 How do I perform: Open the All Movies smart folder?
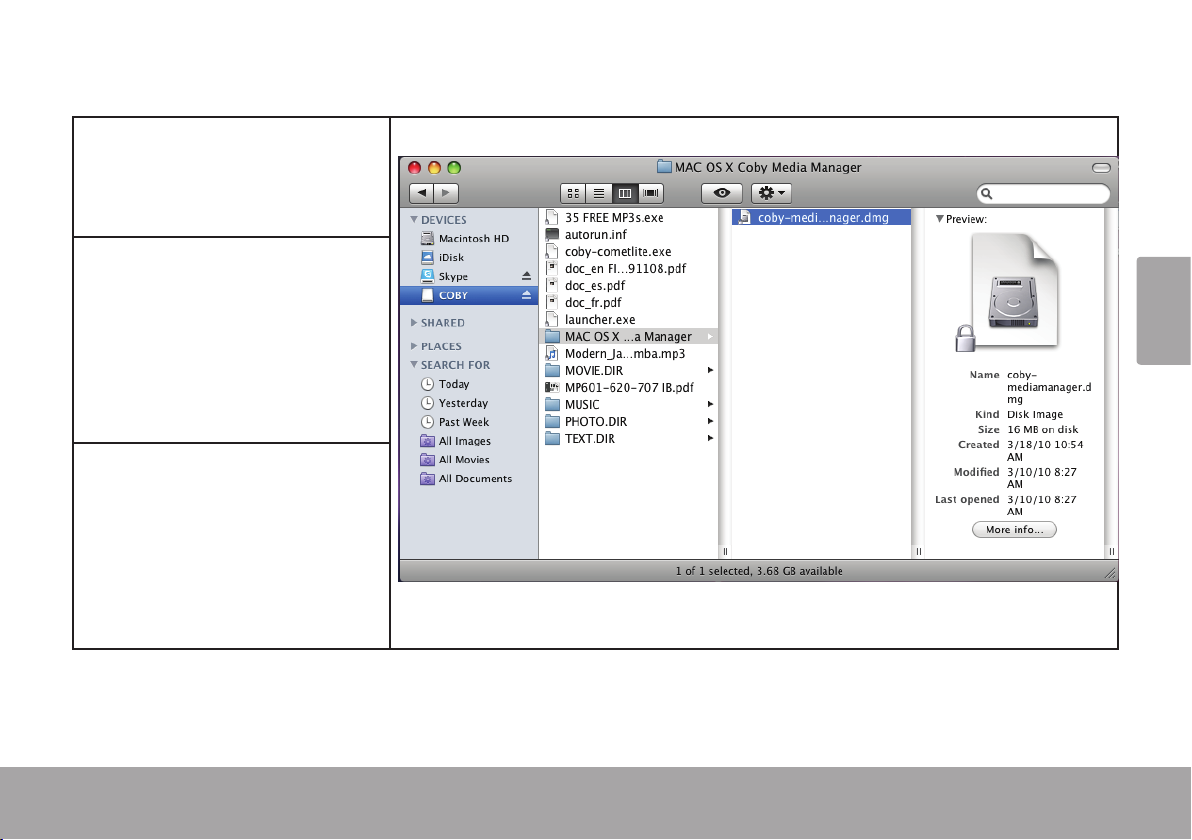click(x=469, y=460)
